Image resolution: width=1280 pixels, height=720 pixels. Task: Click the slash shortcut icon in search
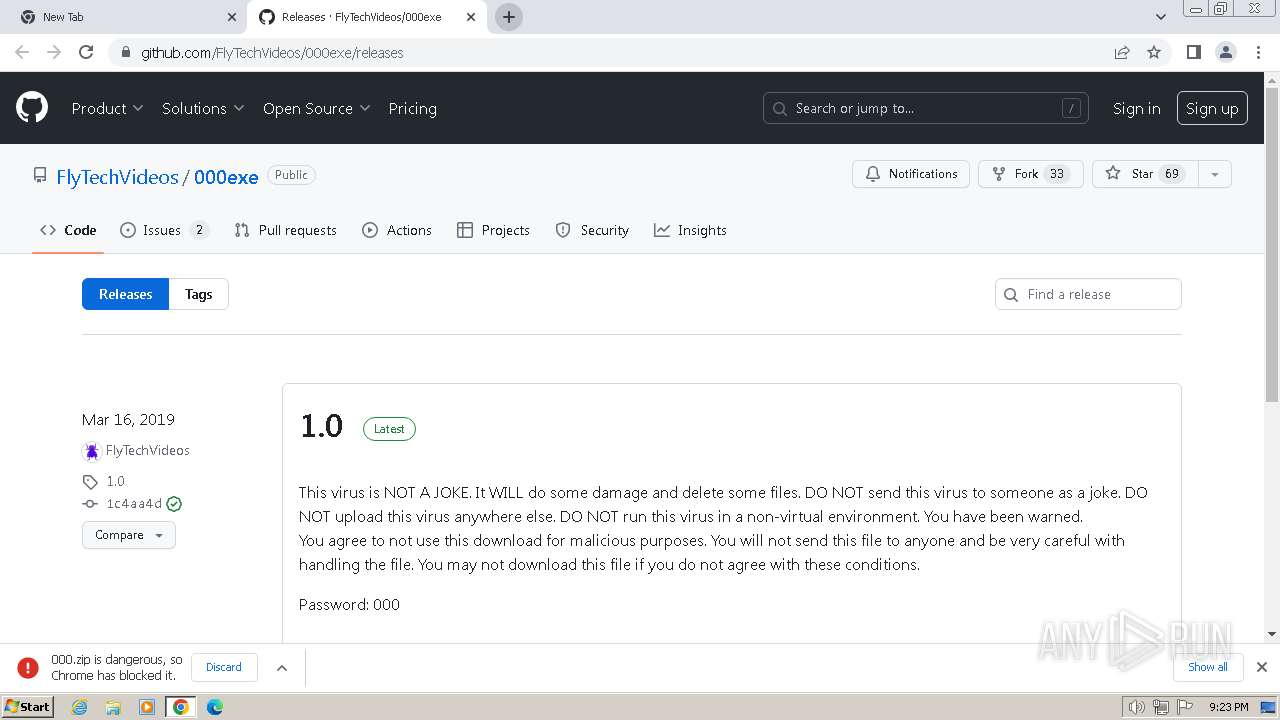1071,108
